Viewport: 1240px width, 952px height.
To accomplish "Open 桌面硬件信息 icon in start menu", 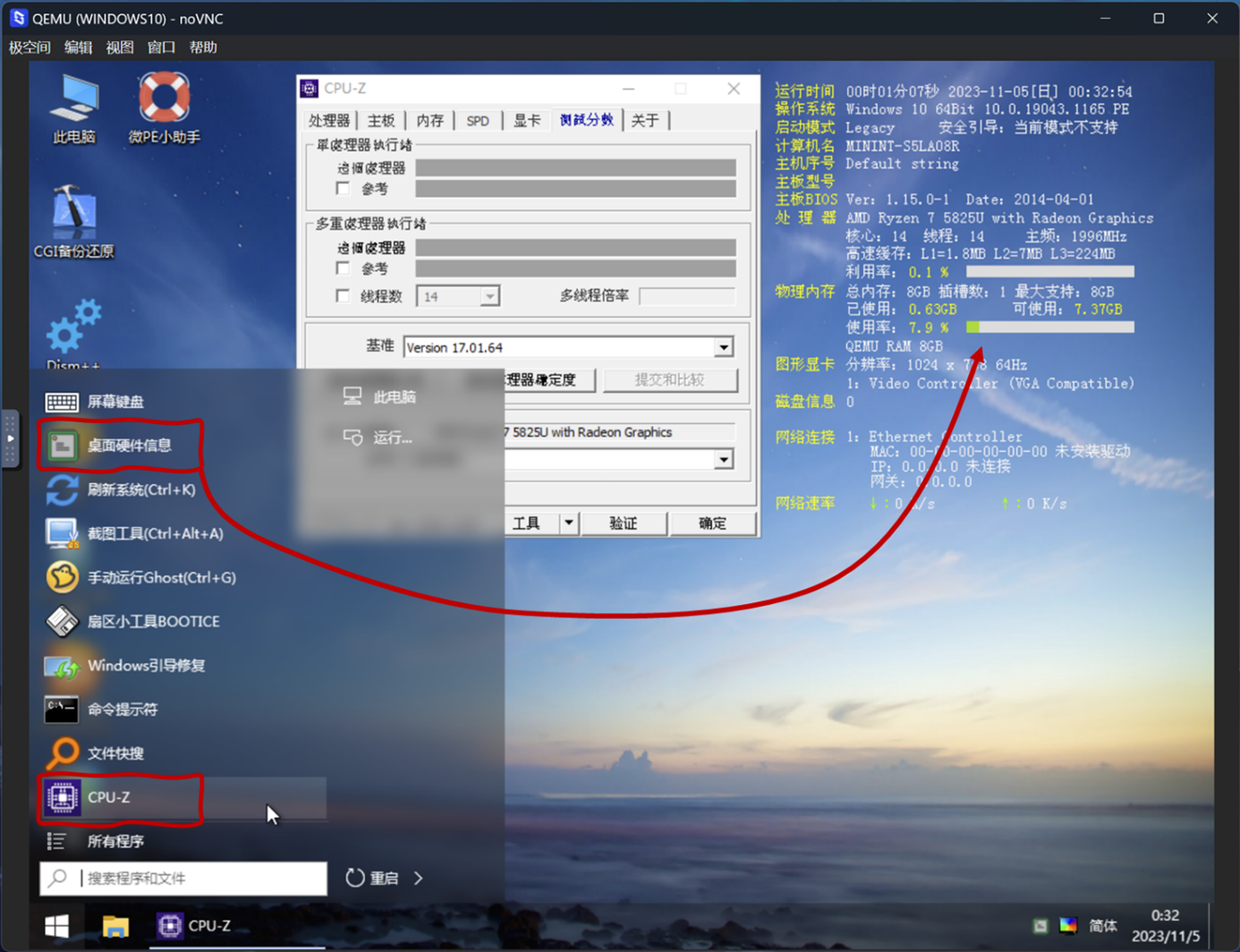I will pyautogui.click(x=62, y=445).
